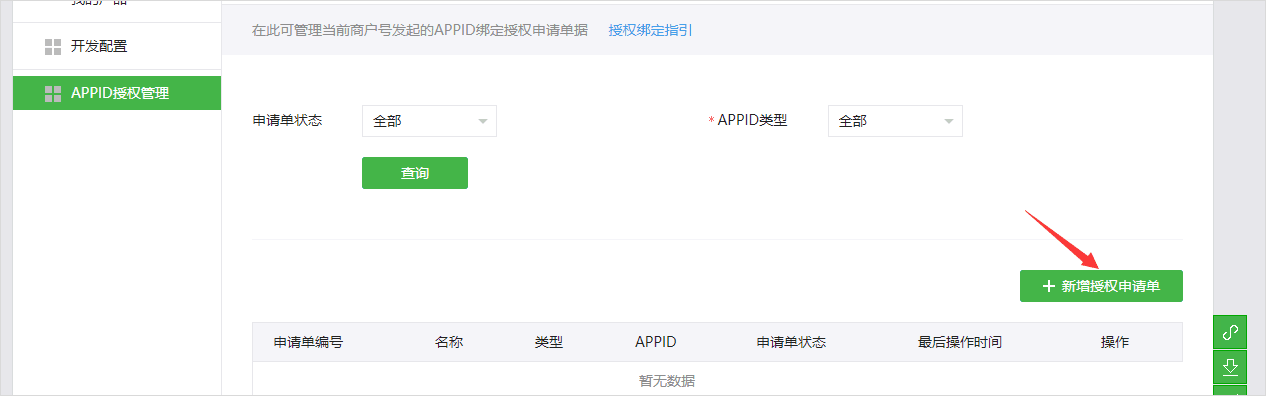Select the APPID授权管理 sidebar item

click(x=116, y=93)
